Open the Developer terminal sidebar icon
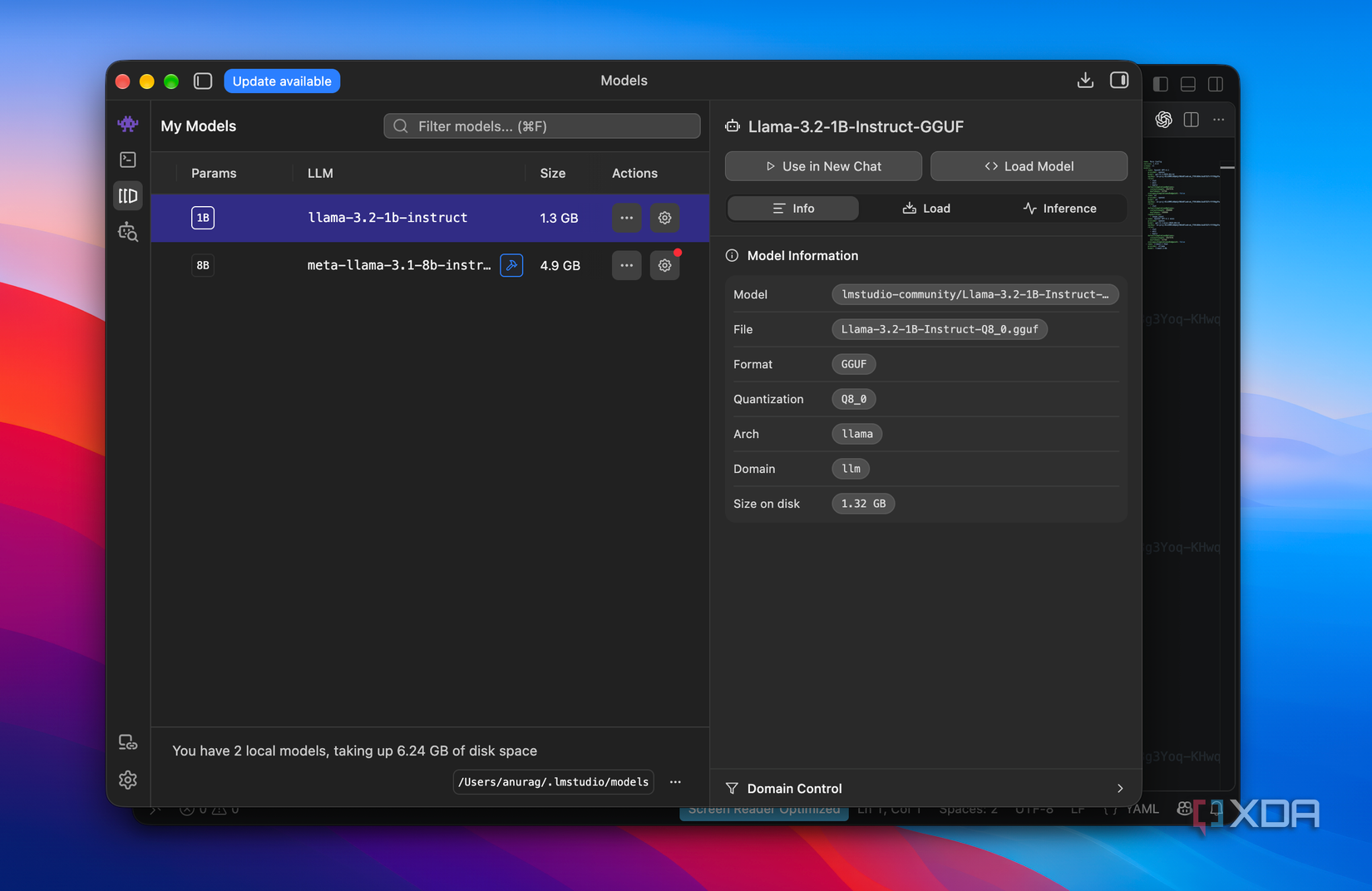This screenshot has width=1372, height=891. coord(127,160)
